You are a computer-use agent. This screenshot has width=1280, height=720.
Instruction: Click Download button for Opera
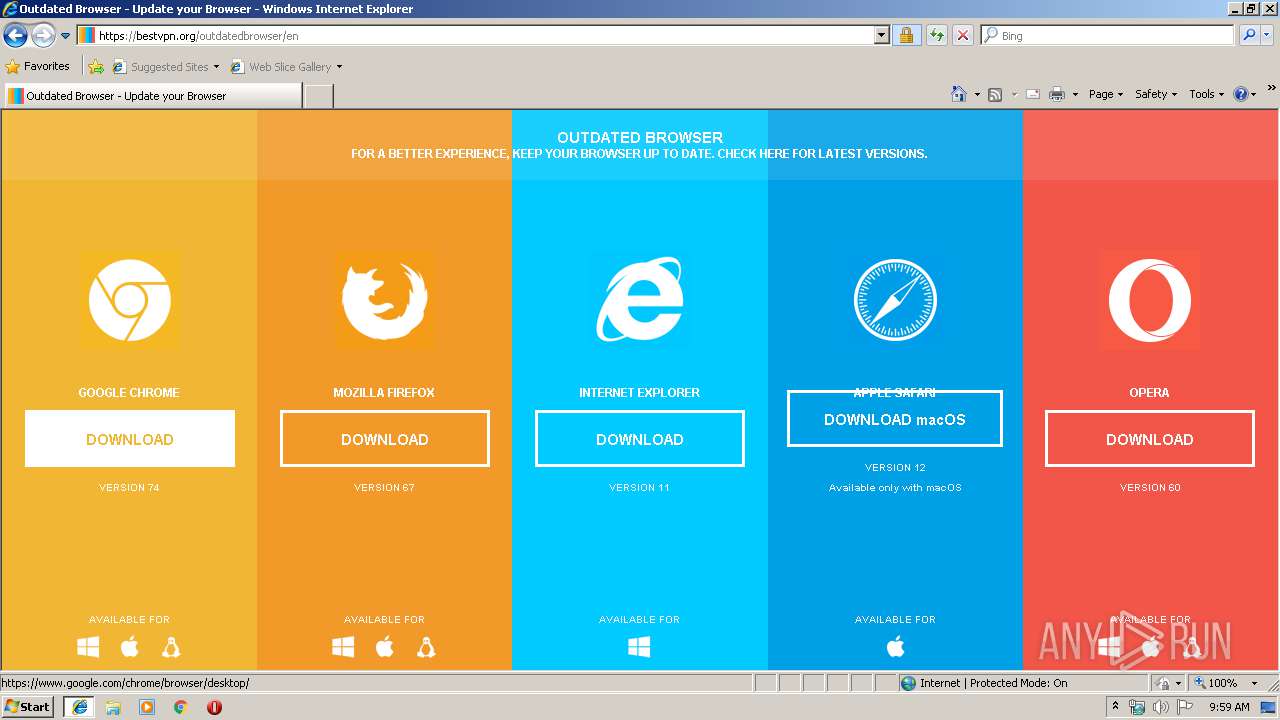[x=1150, y=439]
